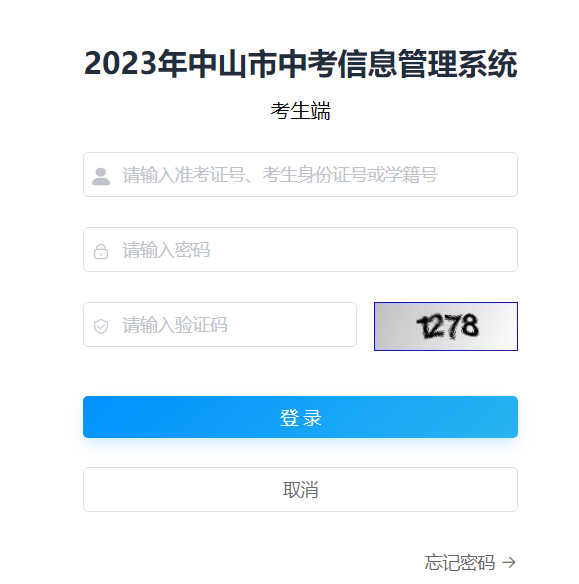Image resolution: width=579 pixels, height=584 pixels.
Task: Open the 忘记密码 forgot password link
Action: pos(470,562)
